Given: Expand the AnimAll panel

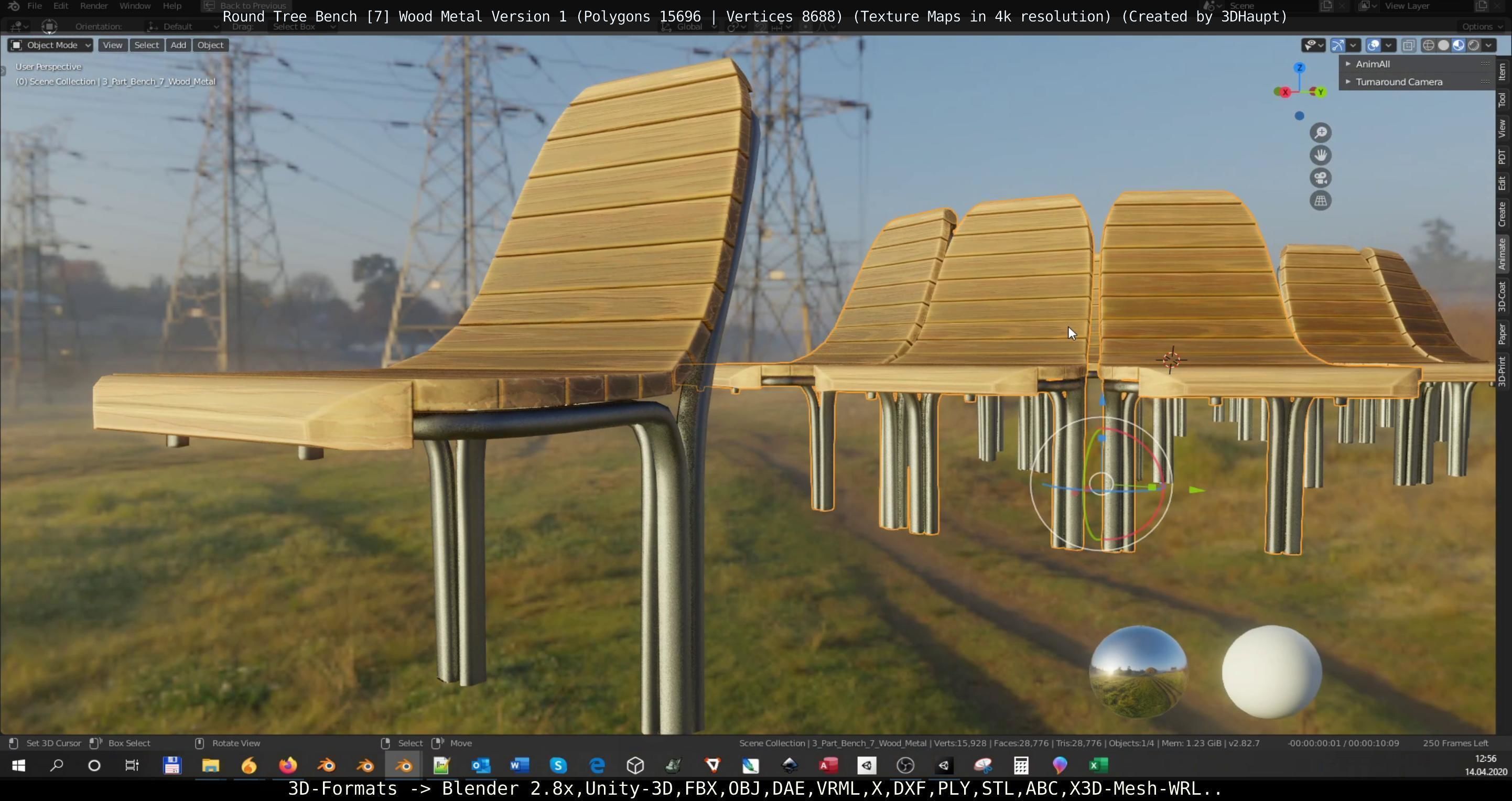Looking at the screenshot, I should click(x=1373, y=64).
